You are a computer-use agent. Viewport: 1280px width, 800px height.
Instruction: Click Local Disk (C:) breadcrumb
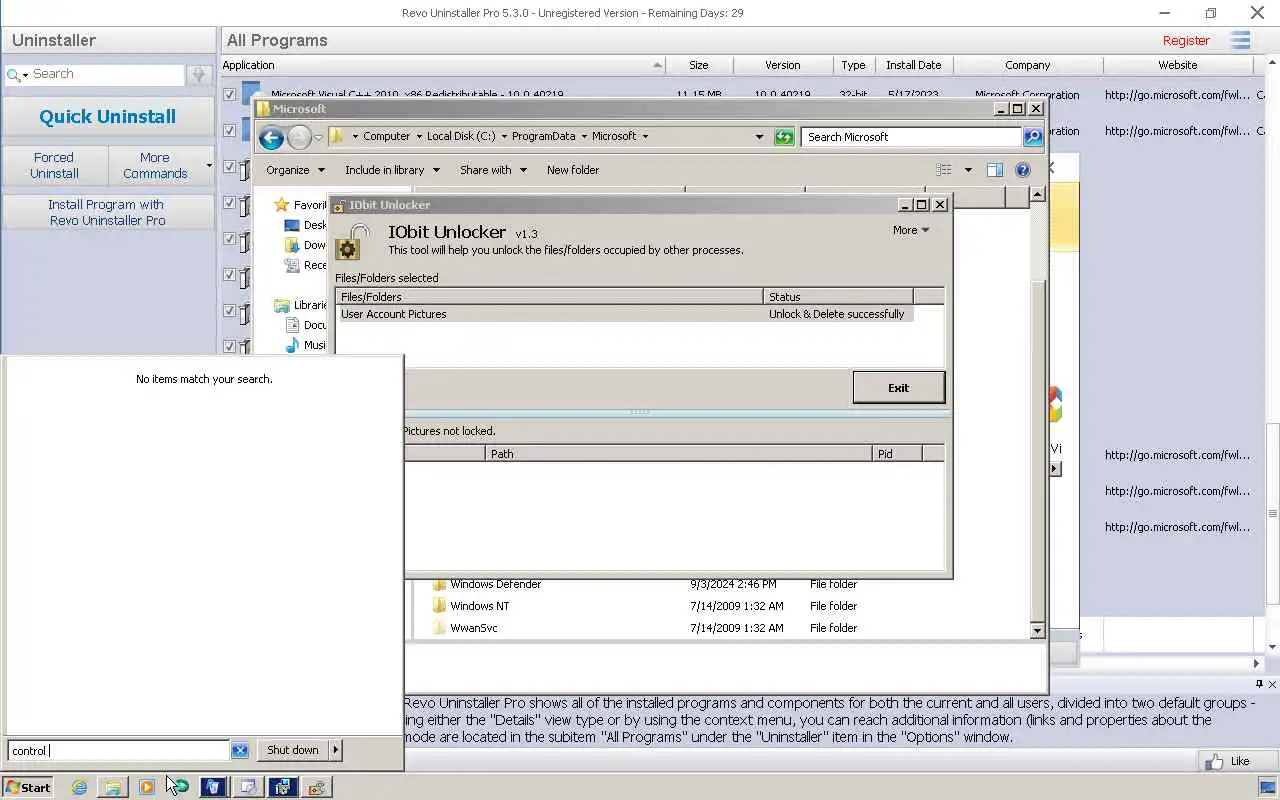(461, 137)
